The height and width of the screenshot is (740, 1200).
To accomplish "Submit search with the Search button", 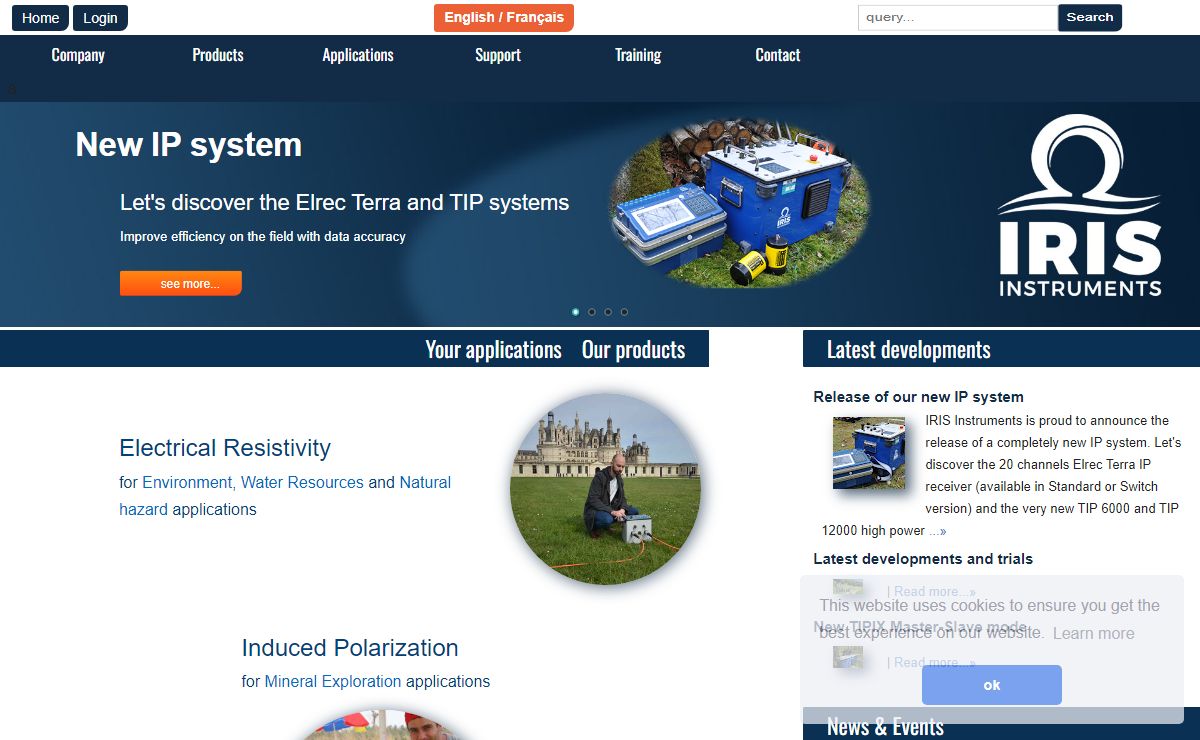I will 1090,17.
